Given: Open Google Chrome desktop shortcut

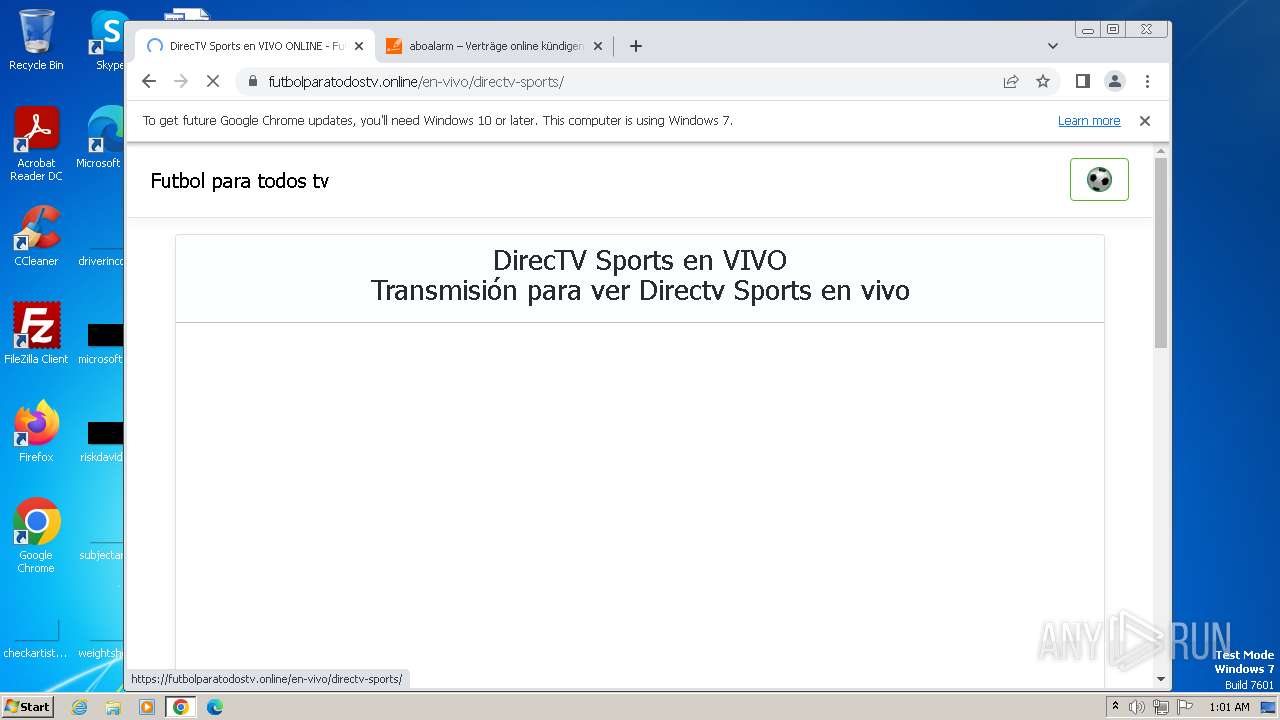Looking at the screenshot, I should [x=36, y=535].
